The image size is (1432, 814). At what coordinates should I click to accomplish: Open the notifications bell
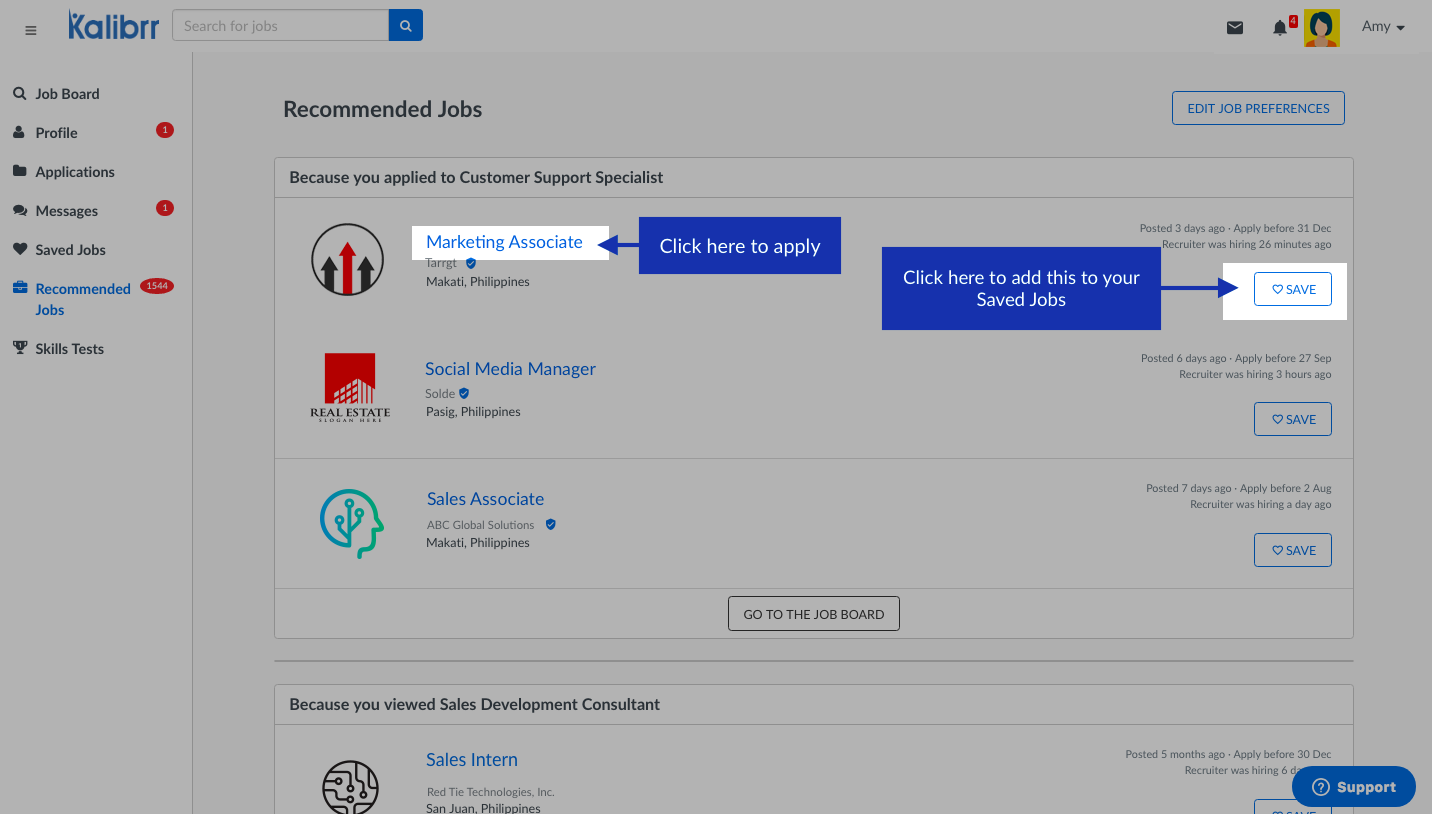1280,28
